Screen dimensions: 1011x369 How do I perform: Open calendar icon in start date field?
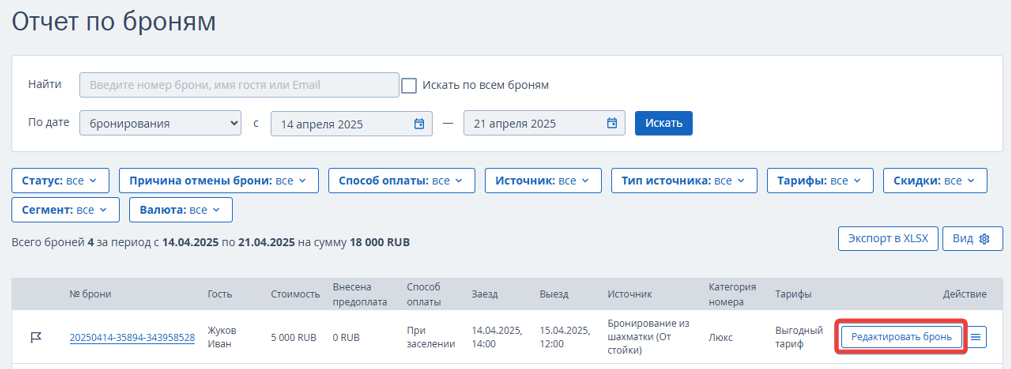418,124
